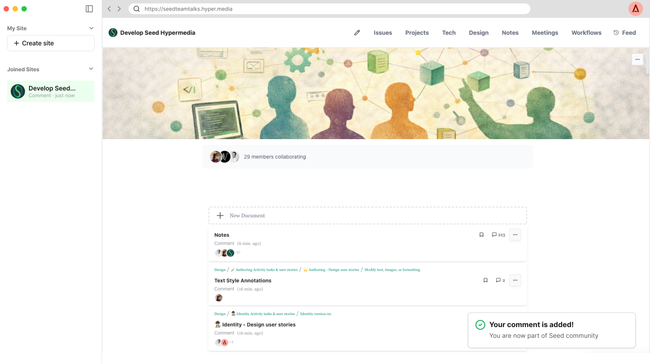Viewport: 650px width, 364px height.
Task: Select Develop Seed in Joined Sites
Action: point(51,91)
